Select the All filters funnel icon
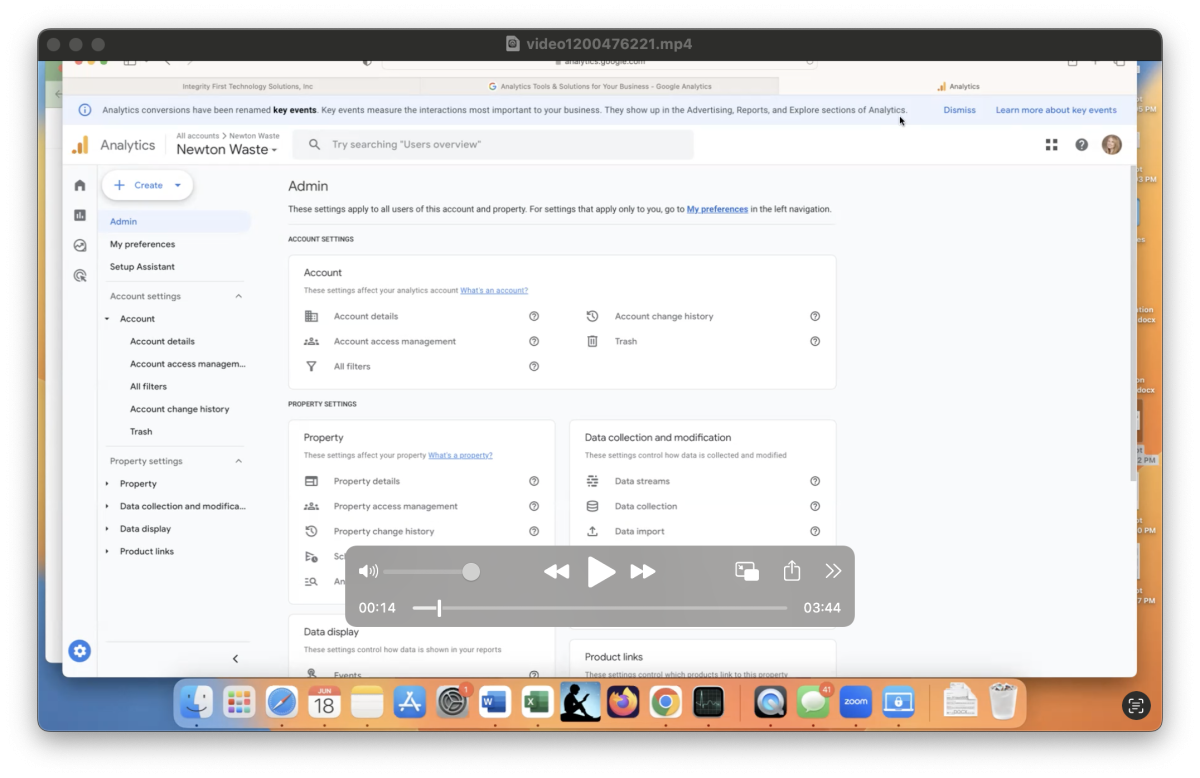 pyautogui.click(x=313, y=365)
